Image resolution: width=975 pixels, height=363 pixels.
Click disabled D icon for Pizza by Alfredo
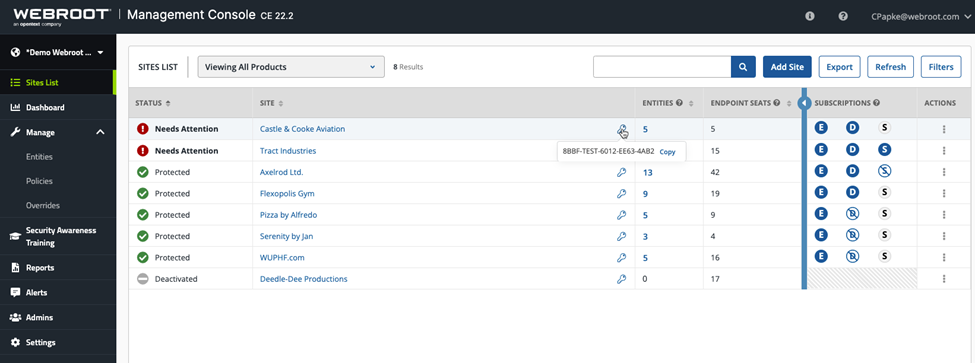point(853,213)
